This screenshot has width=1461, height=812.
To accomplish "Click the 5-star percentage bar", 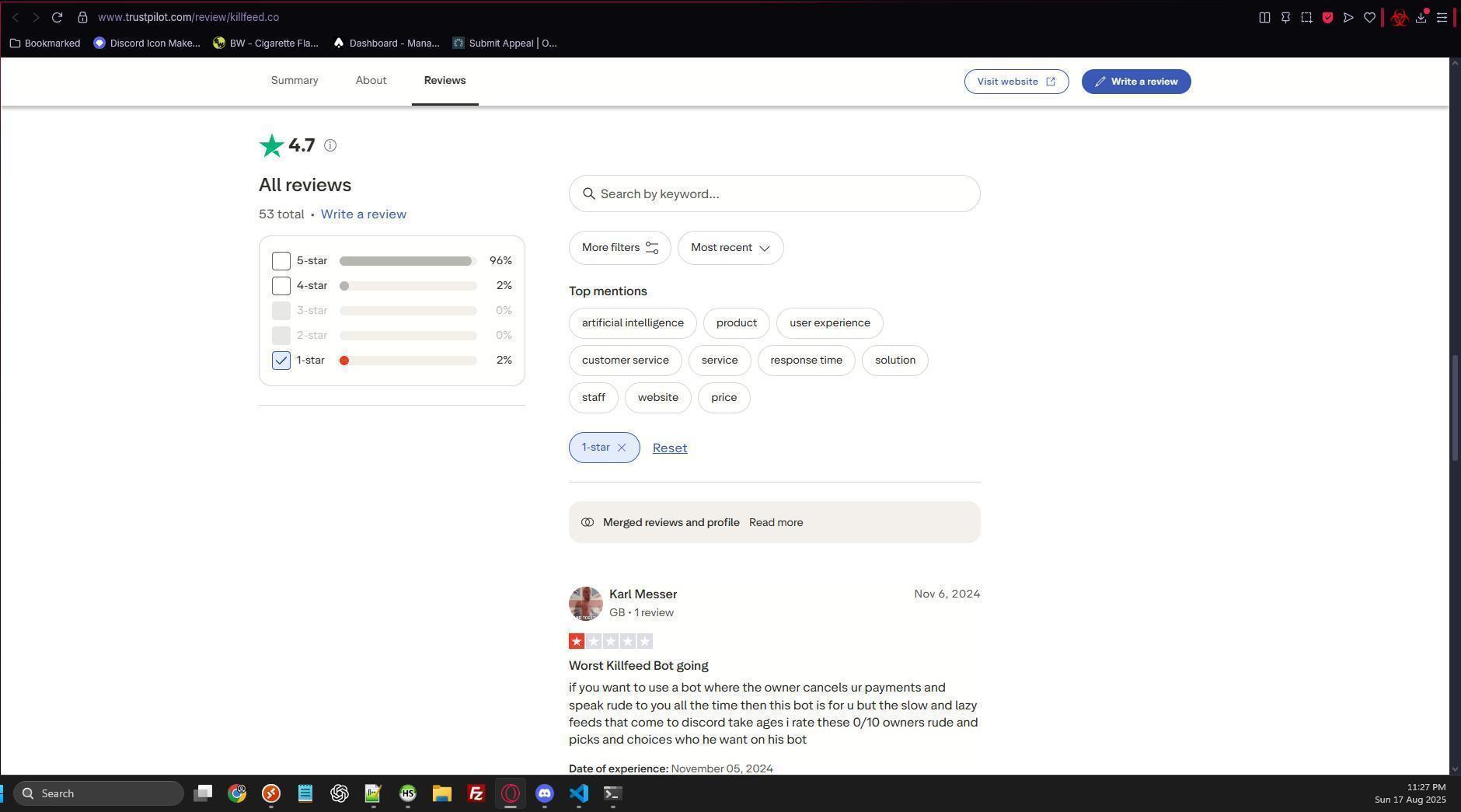I will point(408,261).
